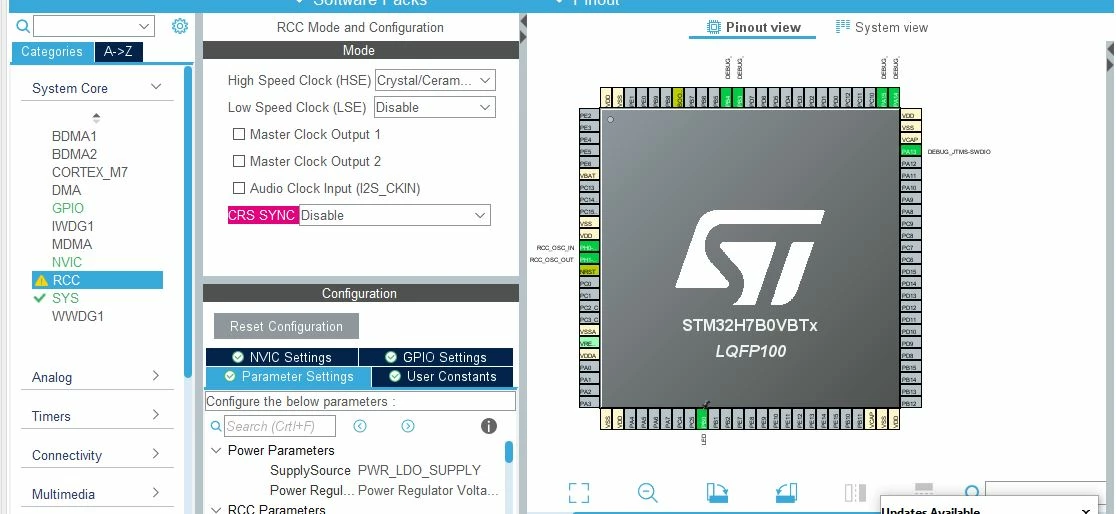
Task: Select the green LED pin at chip bottom
Action: click(x=702, y=419)
